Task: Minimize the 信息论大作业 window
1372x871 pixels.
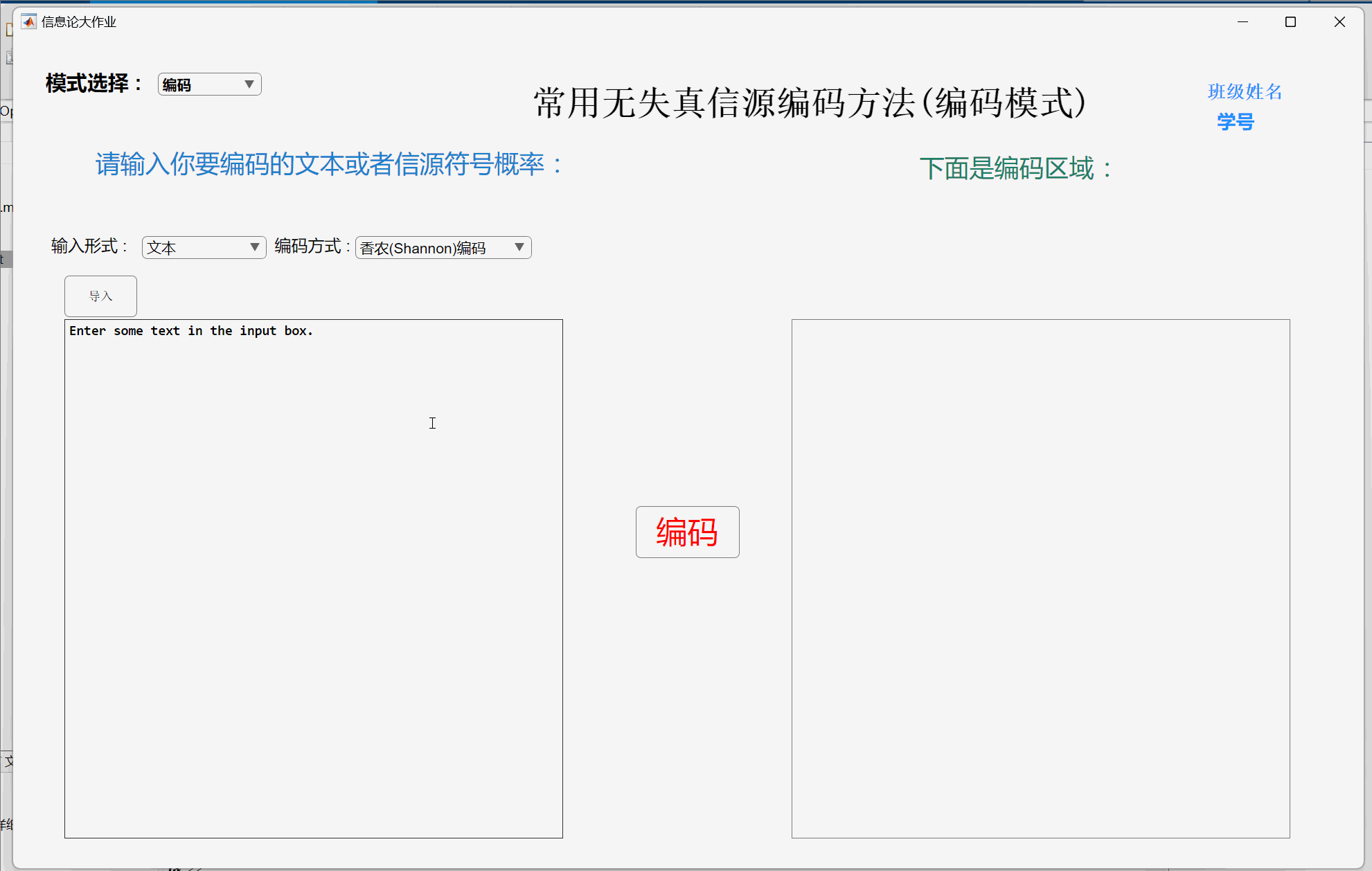Action: [x=1242, y=22]
